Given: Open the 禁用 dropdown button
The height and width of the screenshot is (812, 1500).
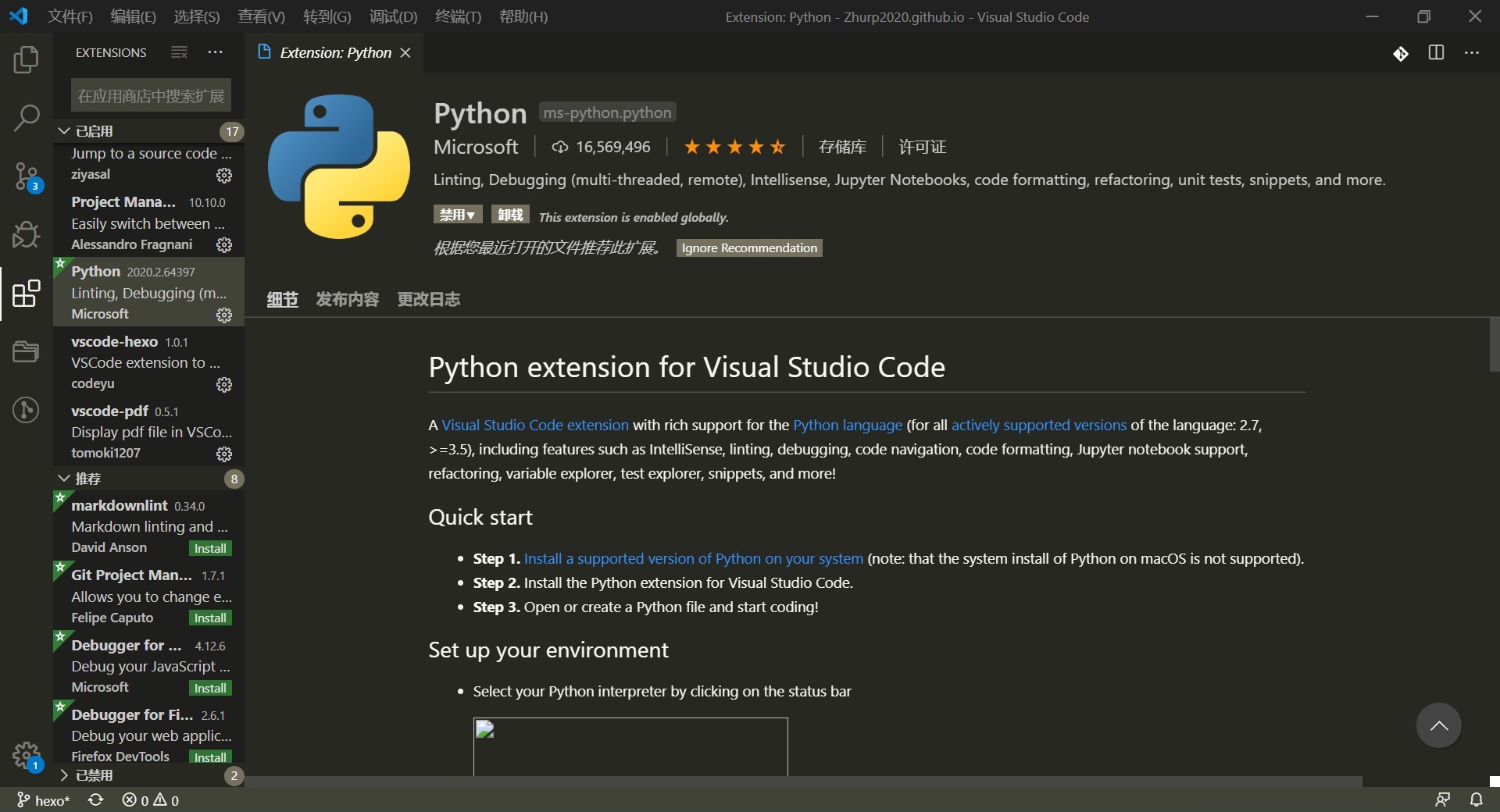Looking at the screenshot, I should point(458,214).
